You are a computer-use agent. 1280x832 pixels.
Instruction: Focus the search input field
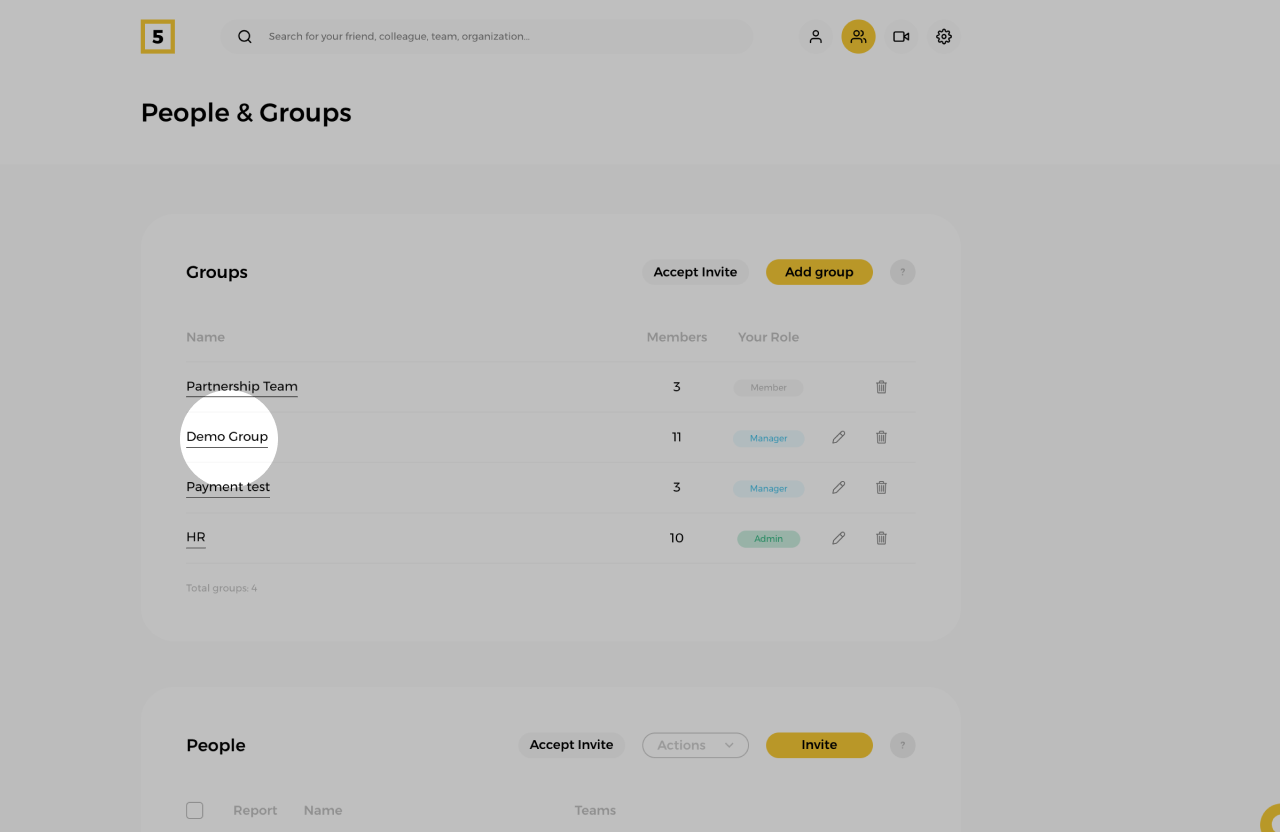(500, 37)
